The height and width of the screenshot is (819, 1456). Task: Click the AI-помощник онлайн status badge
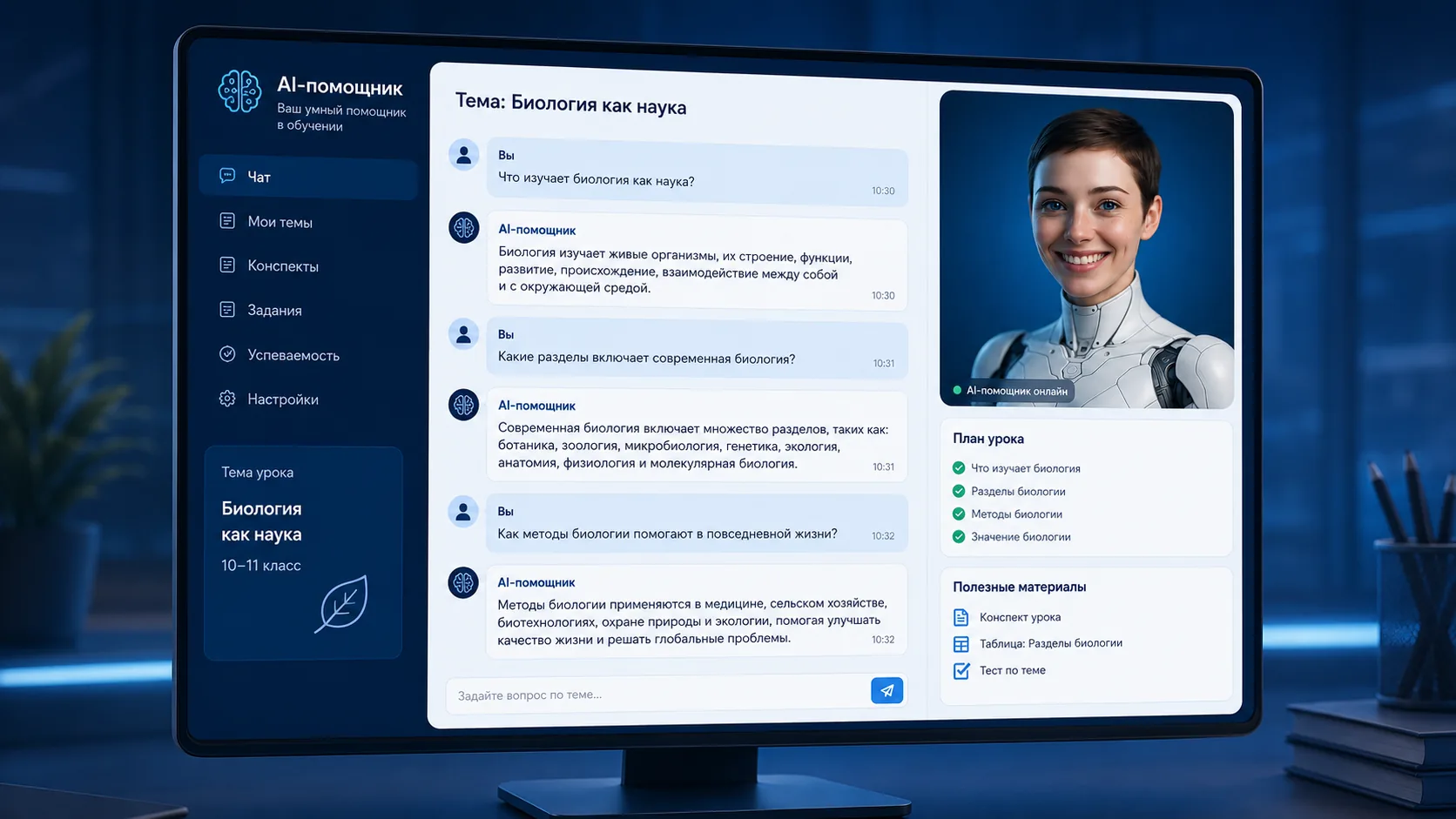pyautogui.click(x=1010, y=391)
